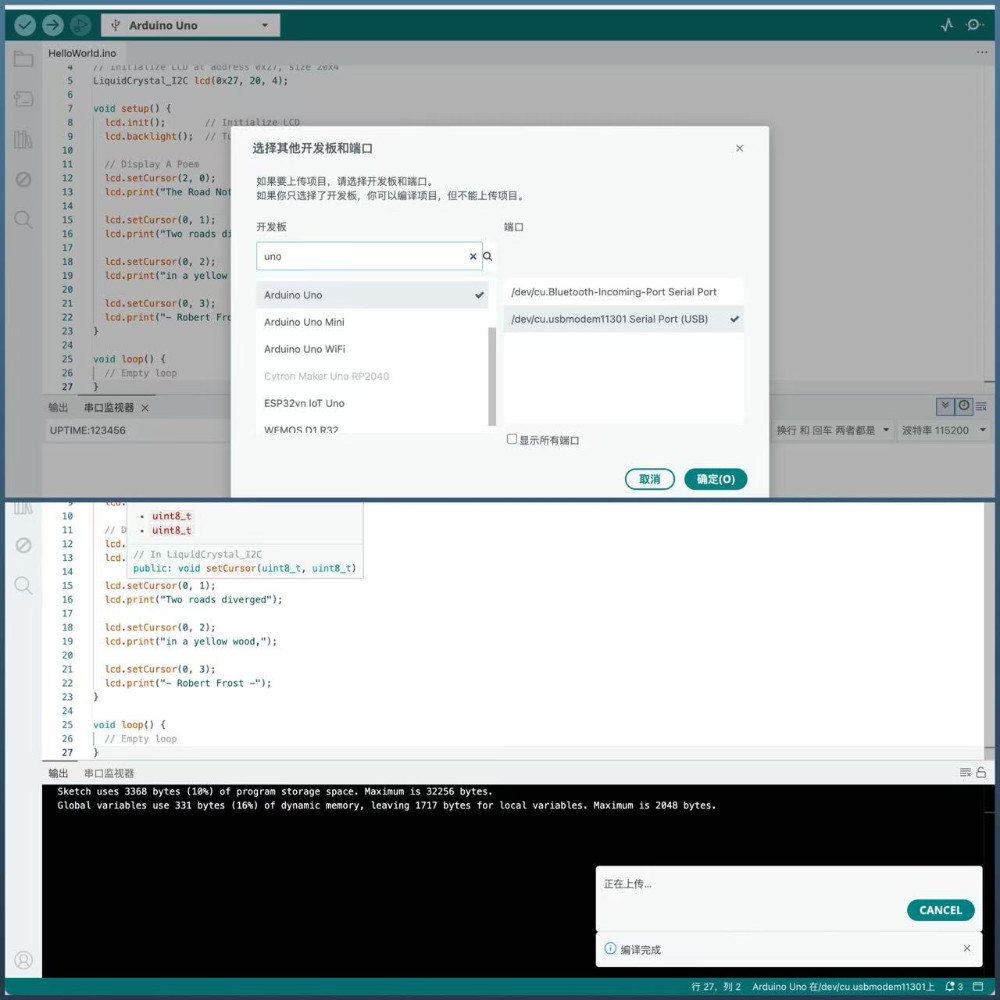Select ESP32vn IoT Uno in board list
Viewport: 1000px width, 1000px height.
[x=372, y=403]
